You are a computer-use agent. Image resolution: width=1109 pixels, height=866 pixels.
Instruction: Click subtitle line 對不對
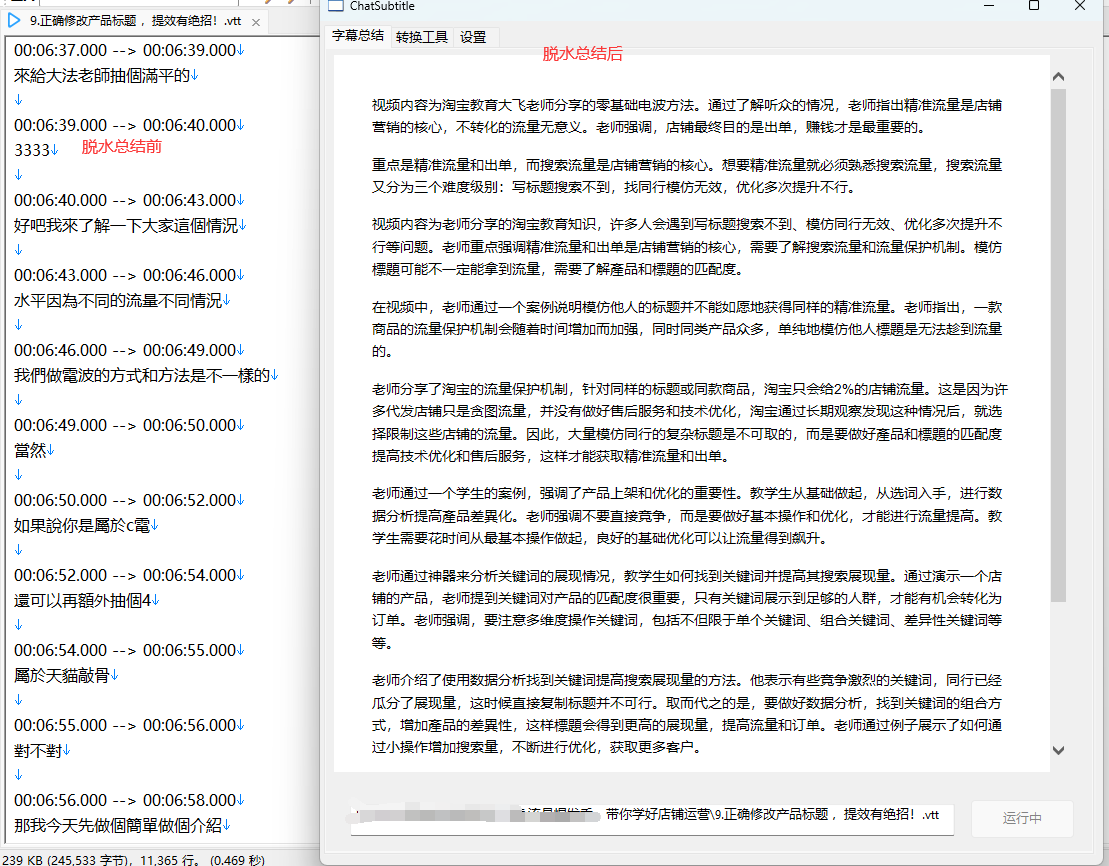point(37,751)
